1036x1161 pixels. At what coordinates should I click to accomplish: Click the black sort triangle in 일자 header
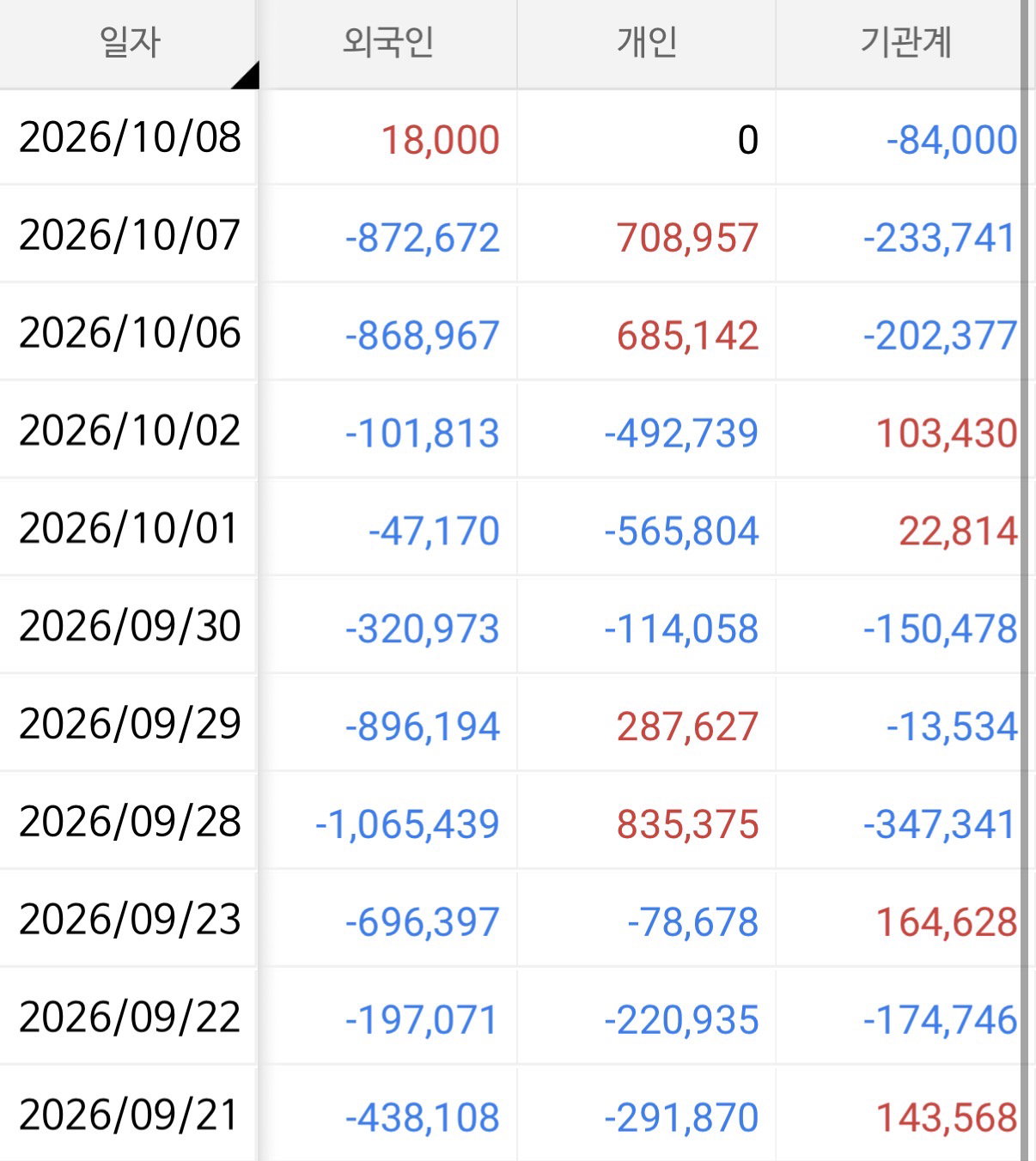pyautogui.click(x=248, y=77)
